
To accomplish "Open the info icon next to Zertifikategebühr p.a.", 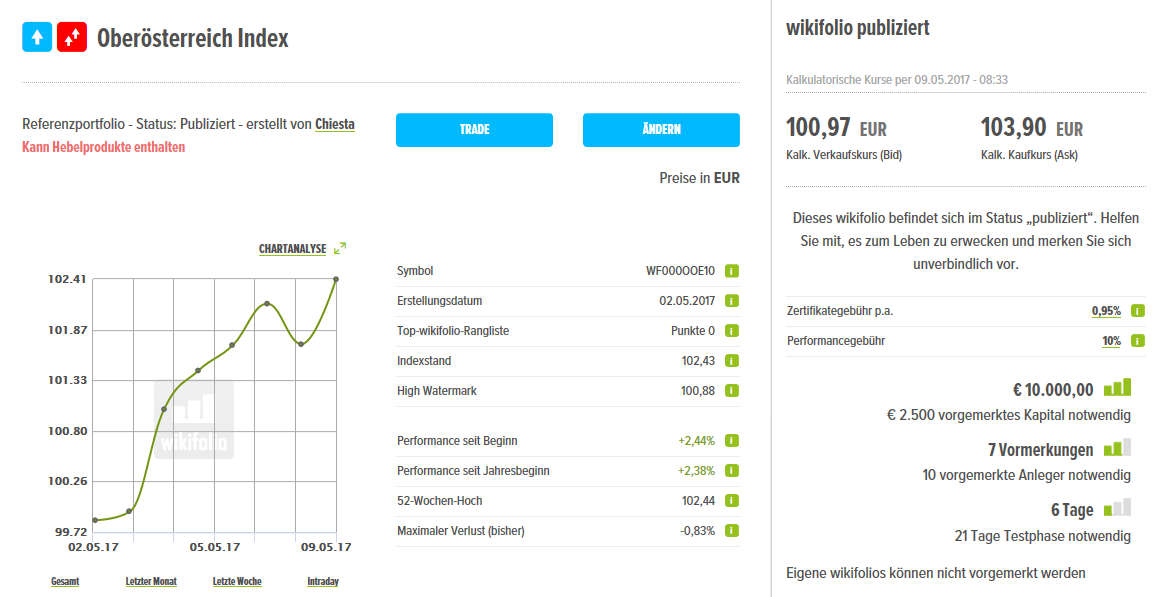I will [x=1136, y=310].
